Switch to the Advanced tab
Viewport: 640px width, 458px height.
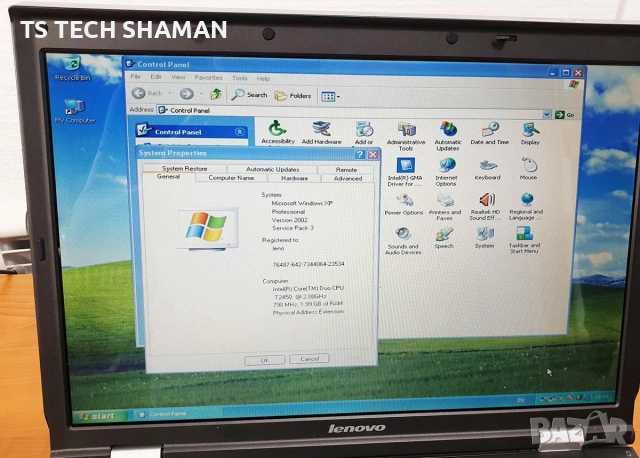(348, 178)
